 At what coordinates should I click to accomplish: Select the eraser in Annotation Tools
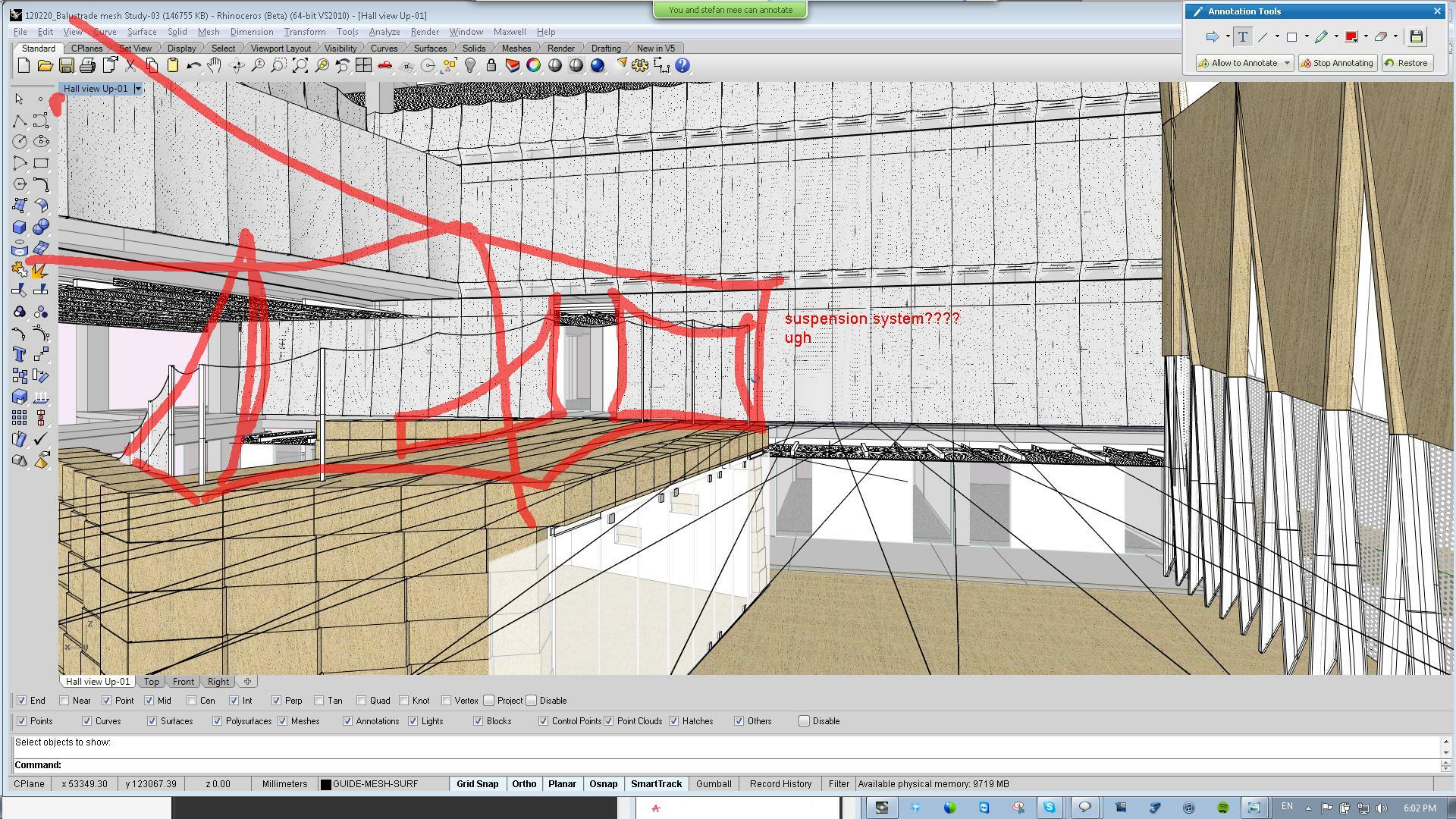1380,36
